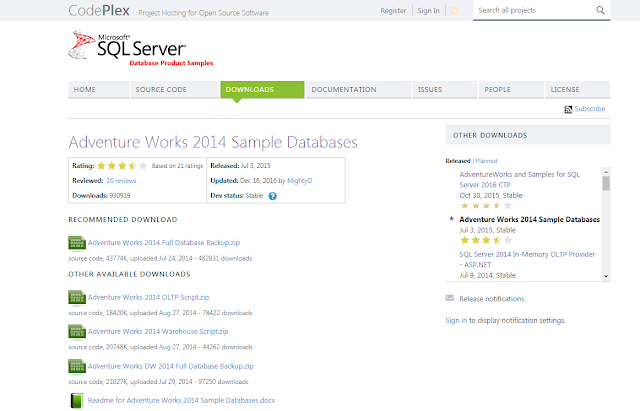Click scroll up arrow in Other Downloads list

[606, 171]
